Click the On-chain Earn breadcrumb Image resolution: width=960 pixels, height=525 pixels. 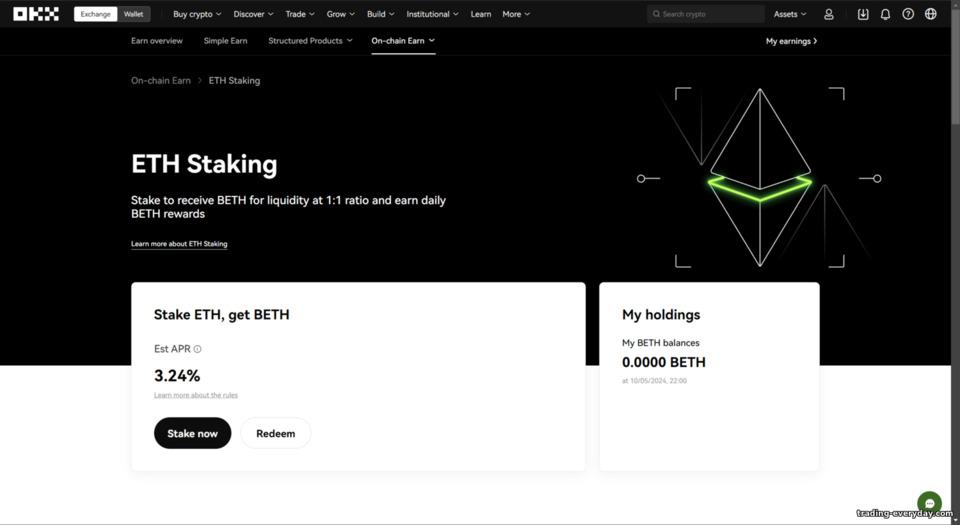(161, 81)
